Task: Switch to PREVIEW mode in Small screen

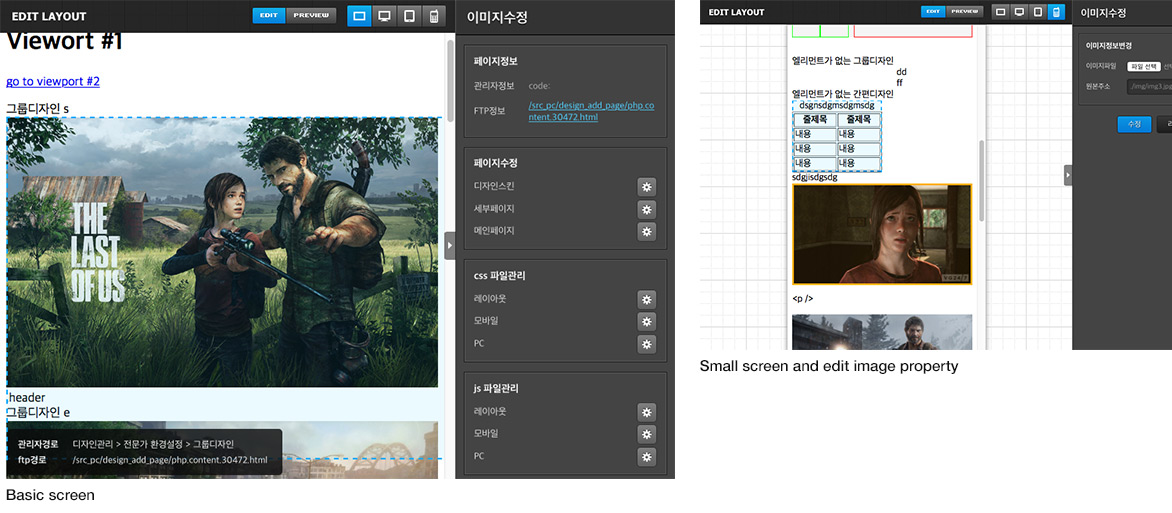Action: [x=964, y=11]
